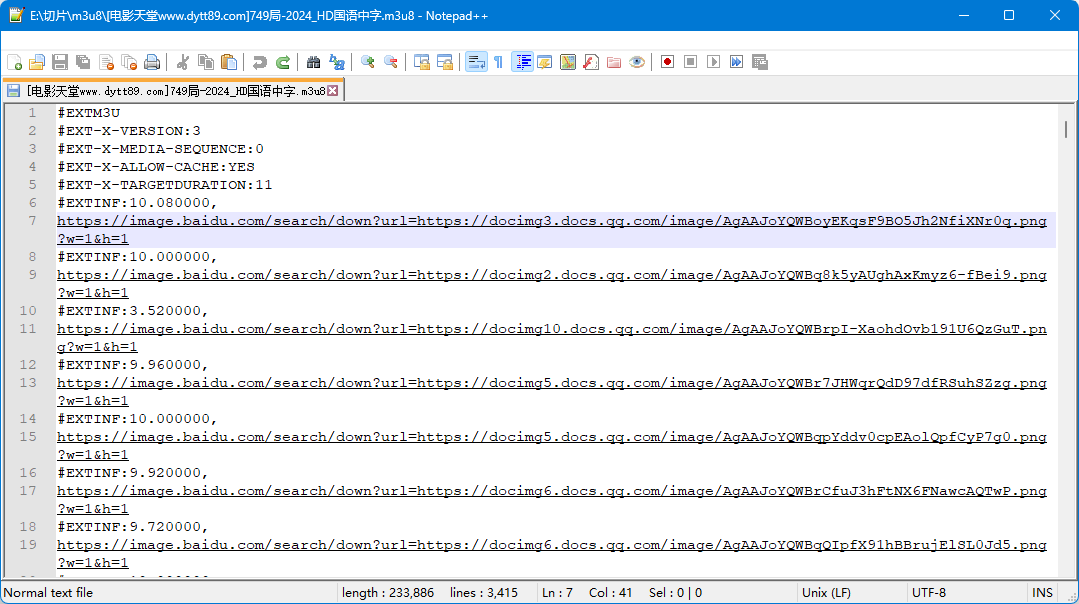Image resolution: width=1079 pixels, height=604 pixels.
Task: Undo the last edit
Action: (x=260, y=62)
